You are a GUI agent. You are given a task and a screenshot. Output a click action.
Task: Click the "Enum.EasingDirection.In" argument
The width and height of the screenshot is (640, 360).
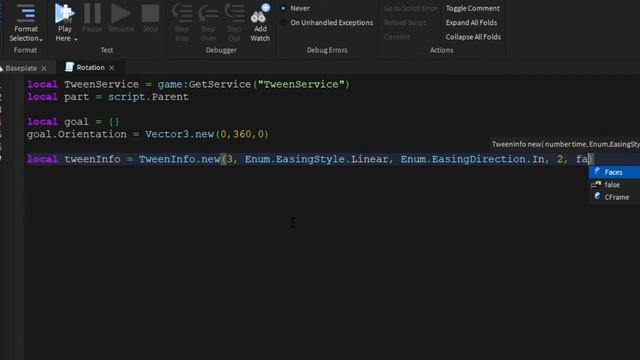(x=472, y=159)
